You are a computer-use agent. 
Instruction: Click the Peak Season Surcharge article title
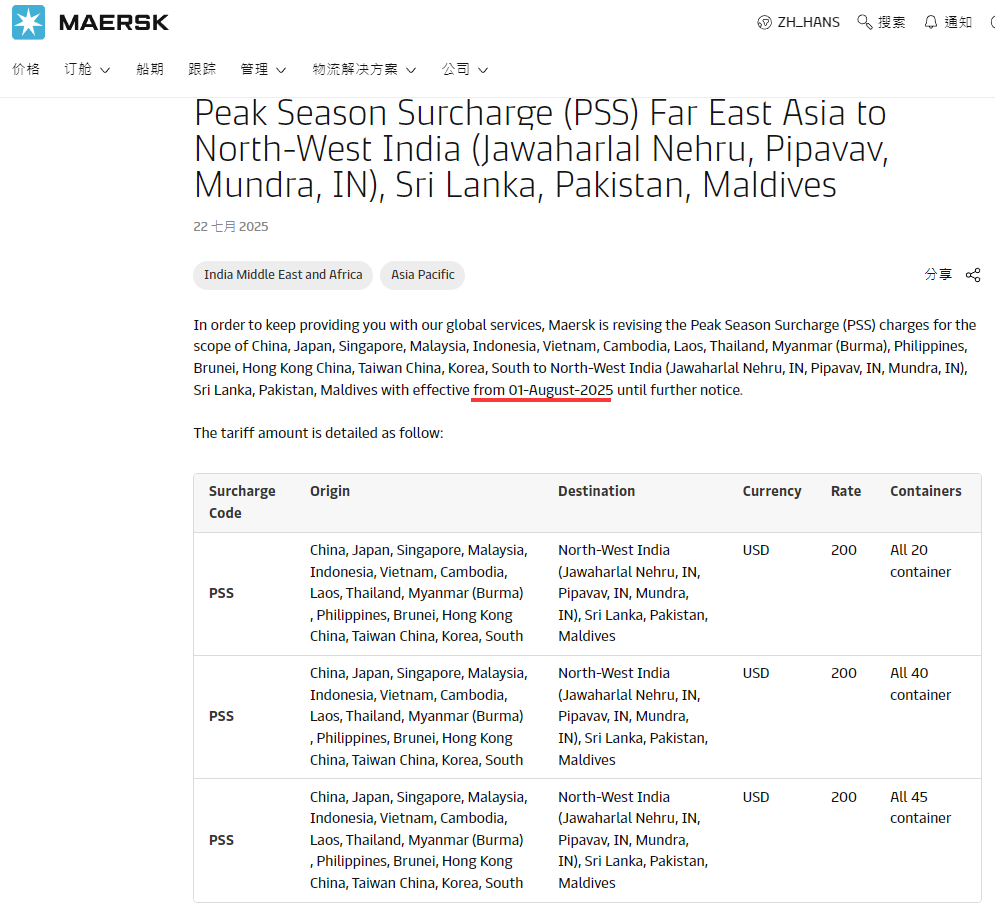click(x=541, y=149)
